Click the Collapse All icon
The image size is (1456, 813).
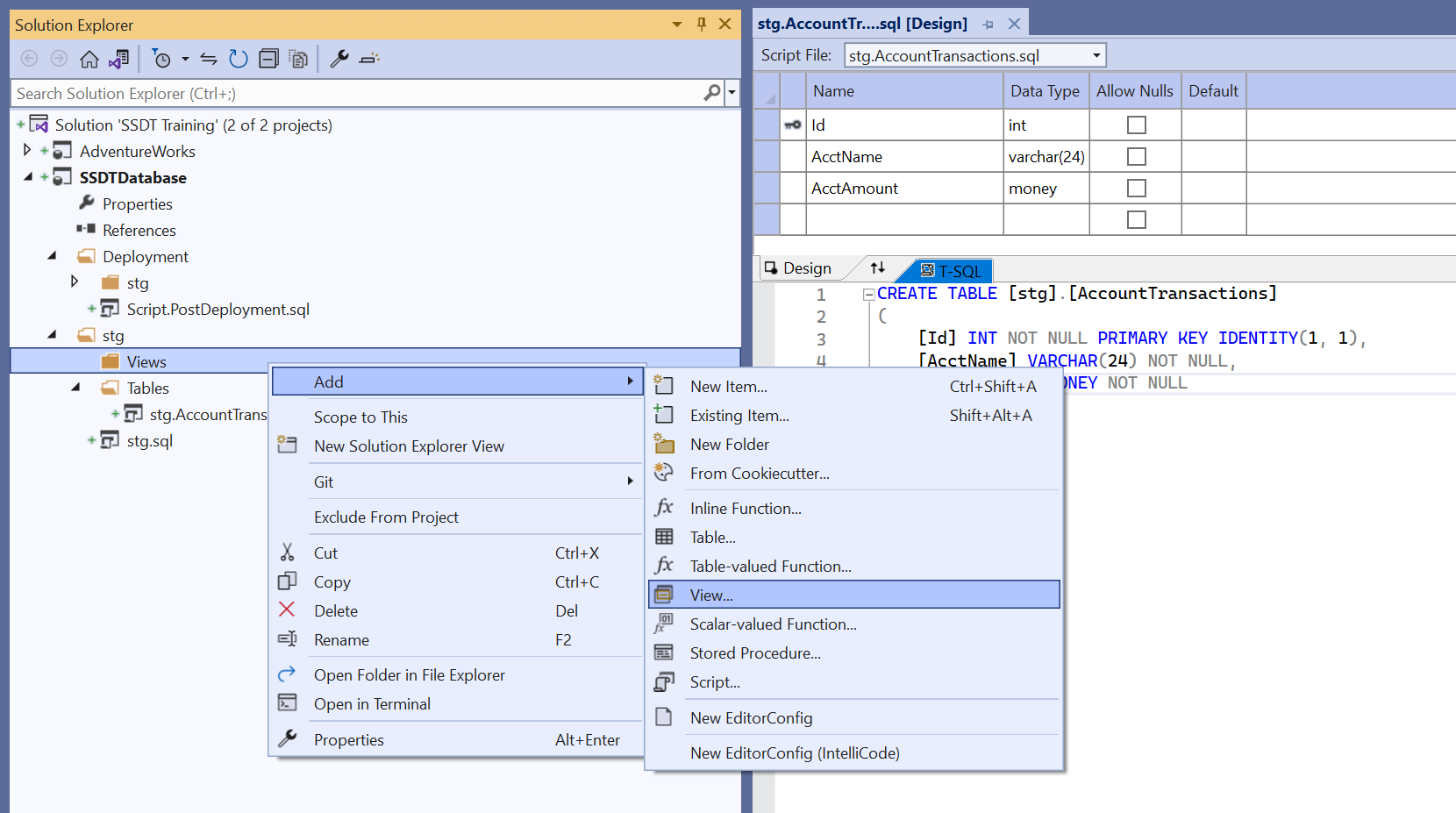click(269, 59)
